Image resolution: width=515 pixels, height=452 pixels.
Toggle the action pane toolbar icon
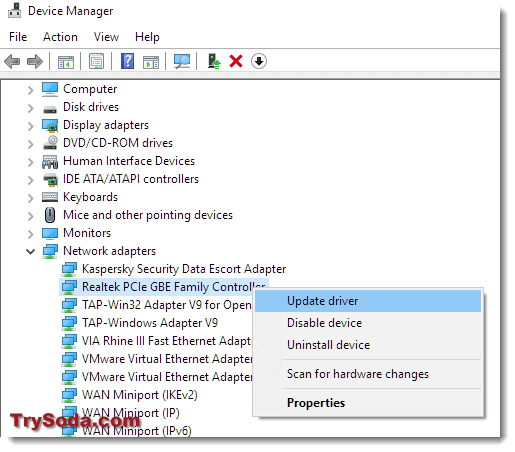[x=151, y=62]
